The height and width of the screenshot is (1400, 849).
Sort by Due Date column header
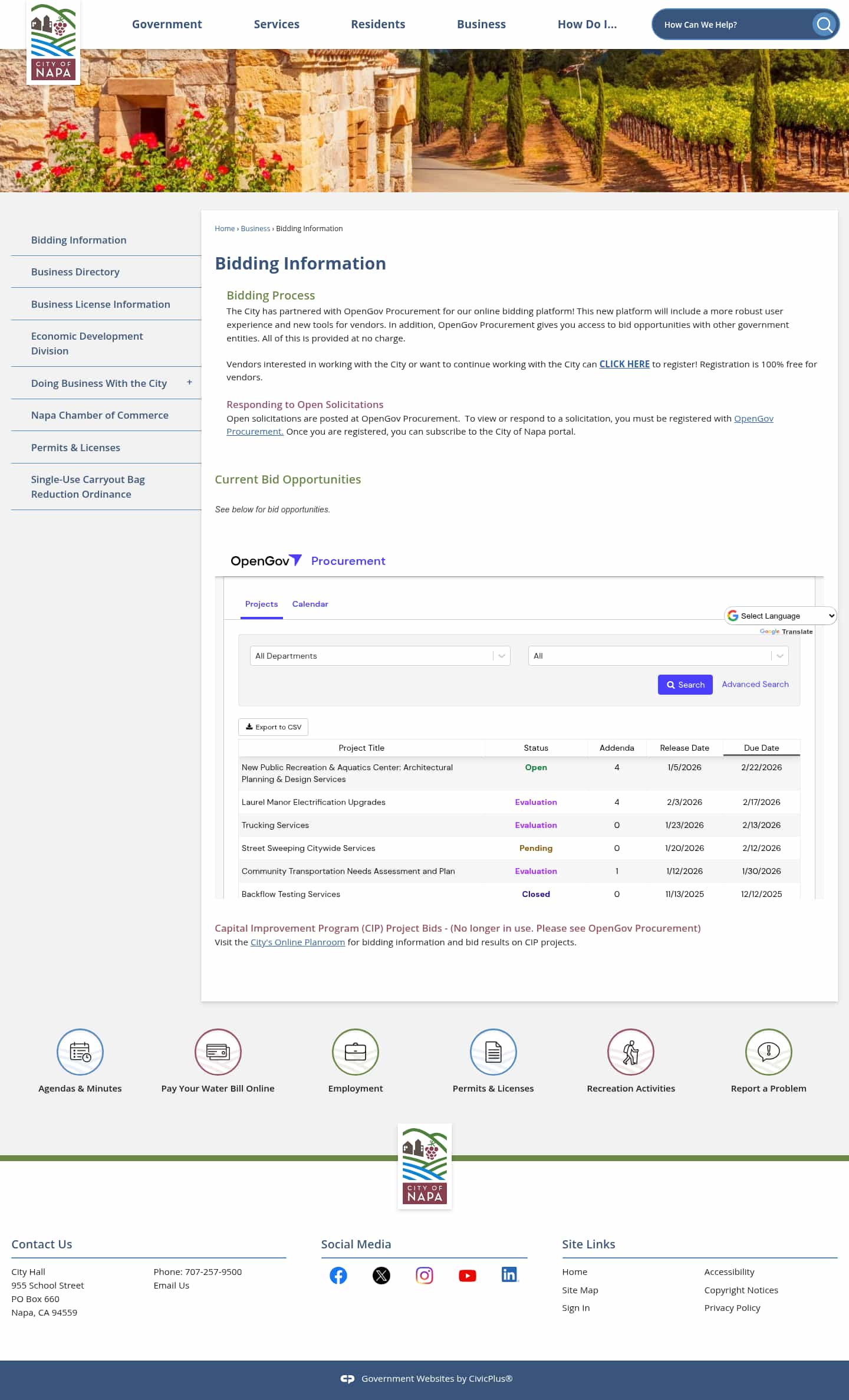pos(761,748)
